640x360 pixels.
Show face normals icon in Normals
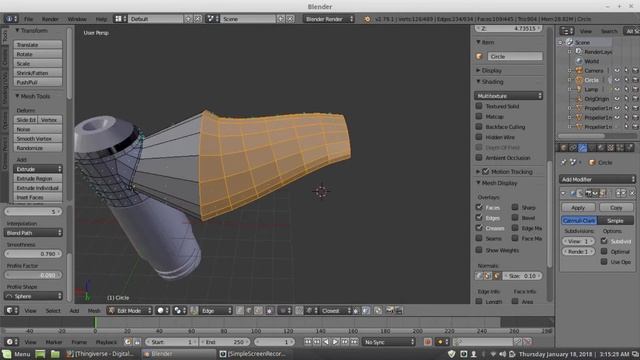point(497,276)
